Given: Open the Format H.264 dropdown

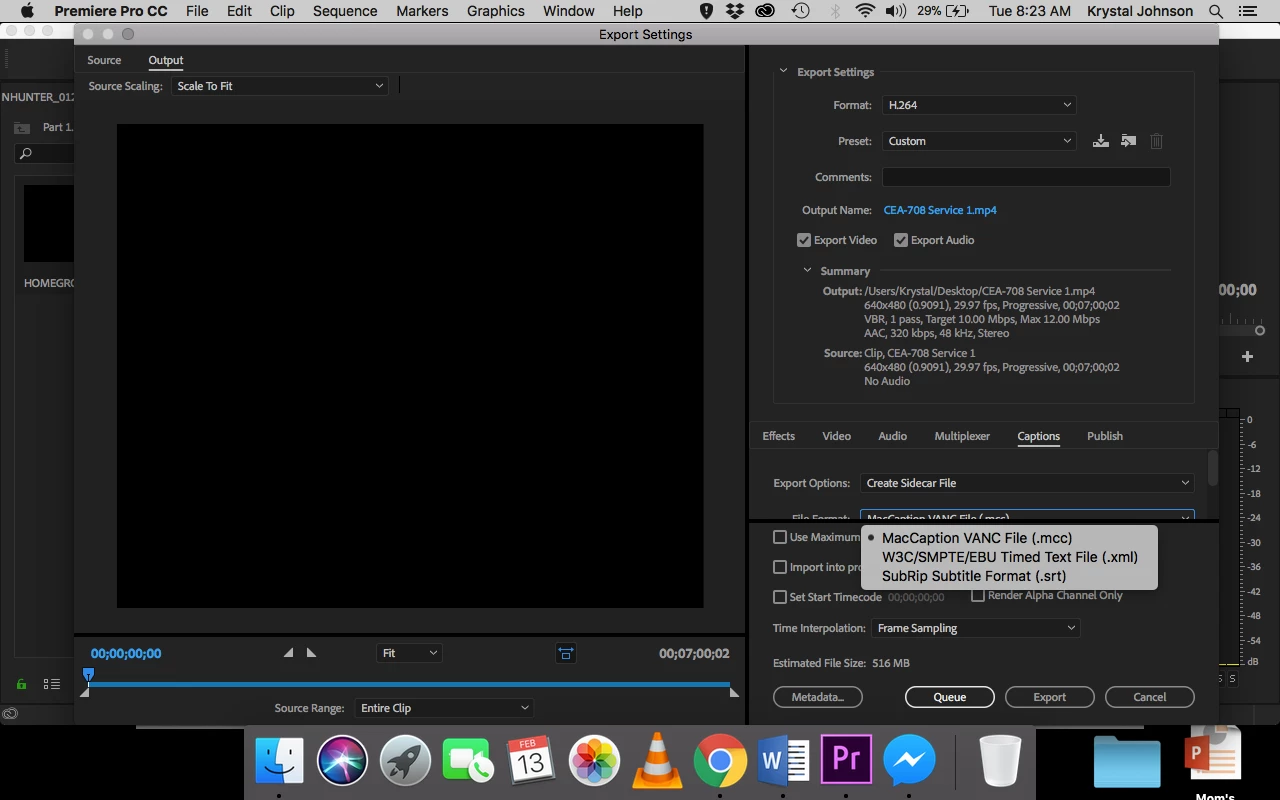Looking at the screenshot, I should [979, 105].
